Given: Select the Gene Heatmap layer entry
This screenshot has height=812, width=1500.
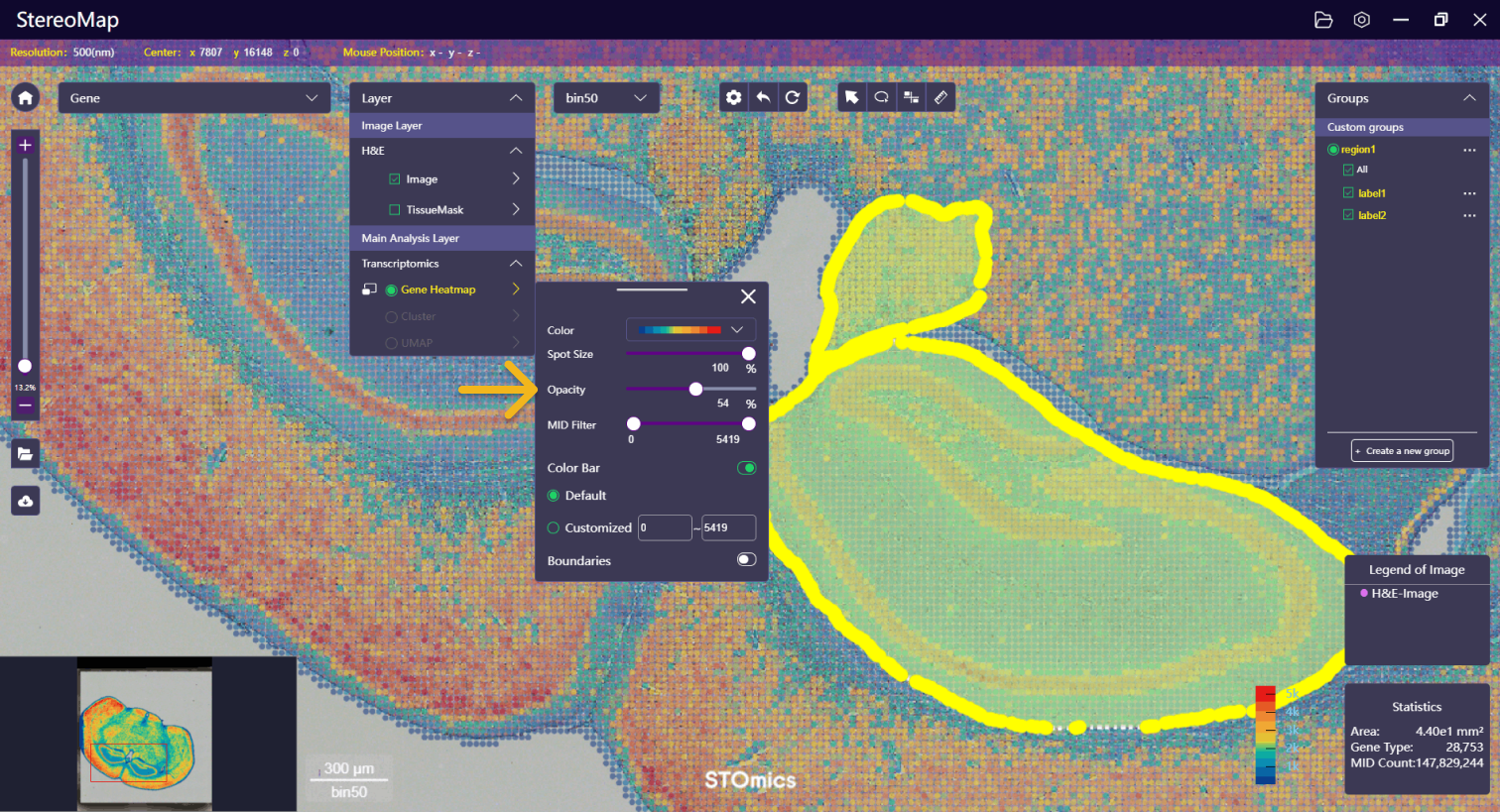Looking at the screenshot, I should [x=437, y=290].
